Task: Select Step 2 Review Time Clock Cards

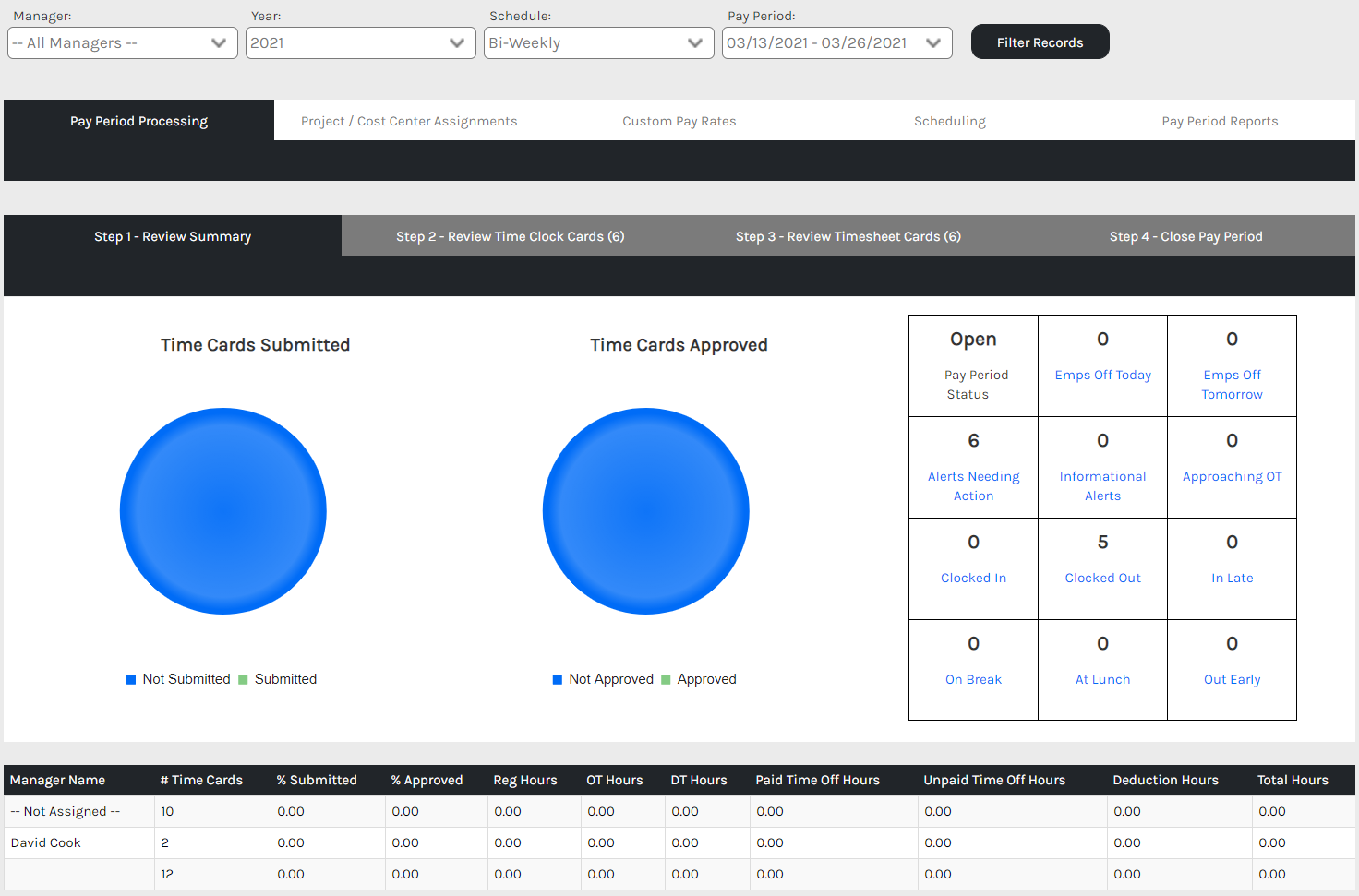Action: click(510, 236)
